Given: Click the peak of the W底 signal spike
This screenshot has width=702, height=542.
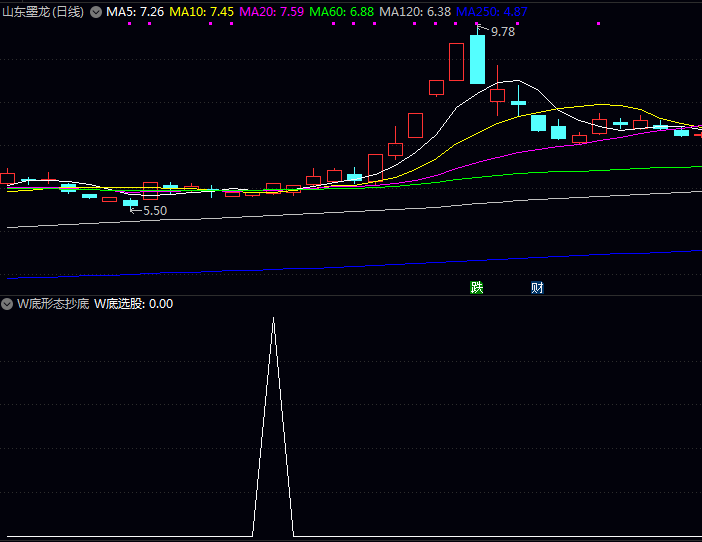Looking at the screenshot, I should (x=273, y=319).
